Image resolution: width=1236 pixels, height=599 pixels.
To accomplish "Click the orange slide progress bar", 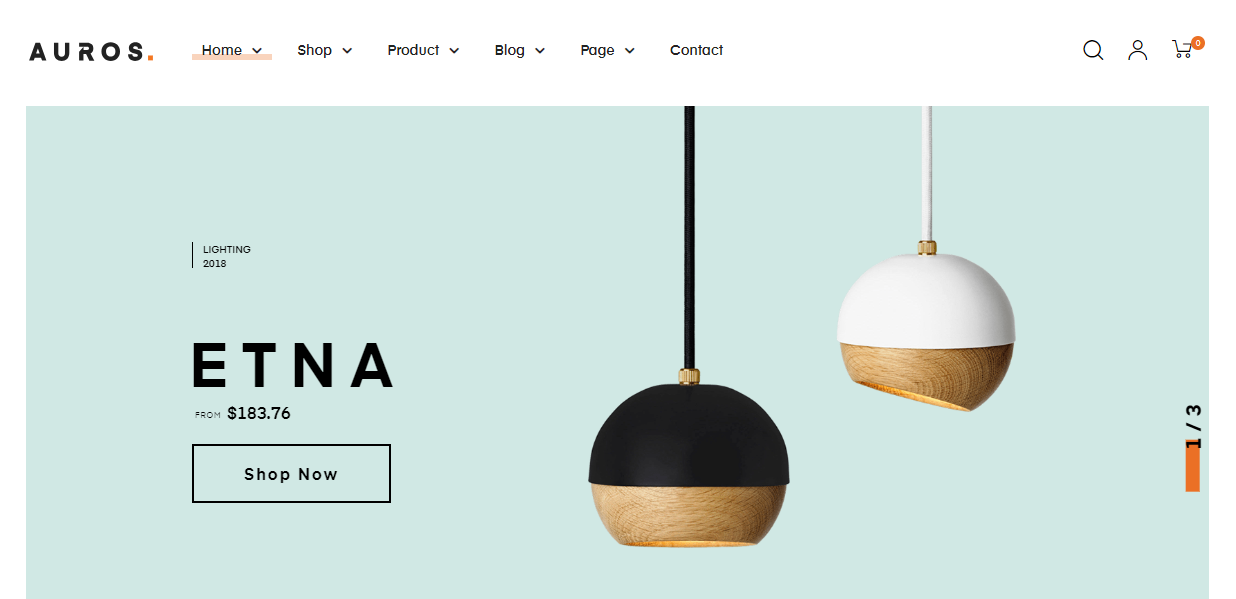I will click(x=1193, y=467).
